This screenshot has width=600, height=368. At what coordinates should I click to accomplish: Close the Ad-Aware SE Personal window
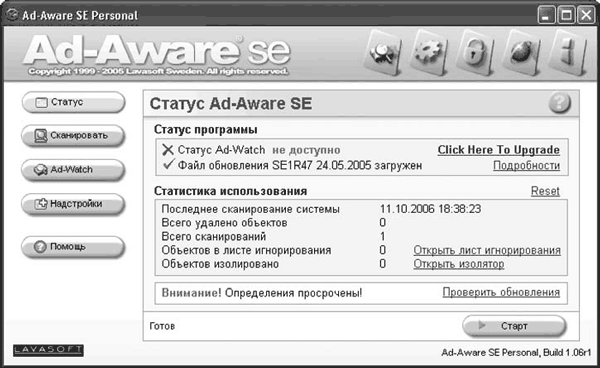point(586,15)
